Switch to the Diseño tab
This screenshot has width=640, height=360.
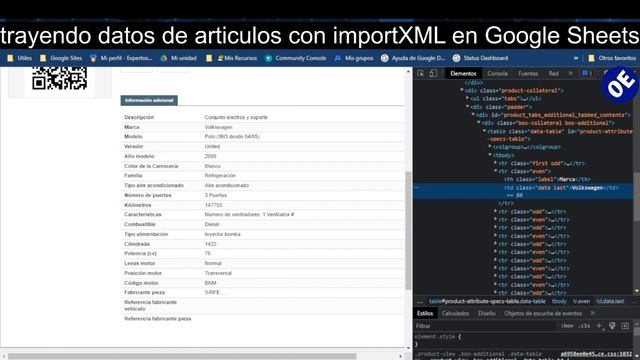tap(487, 313)
